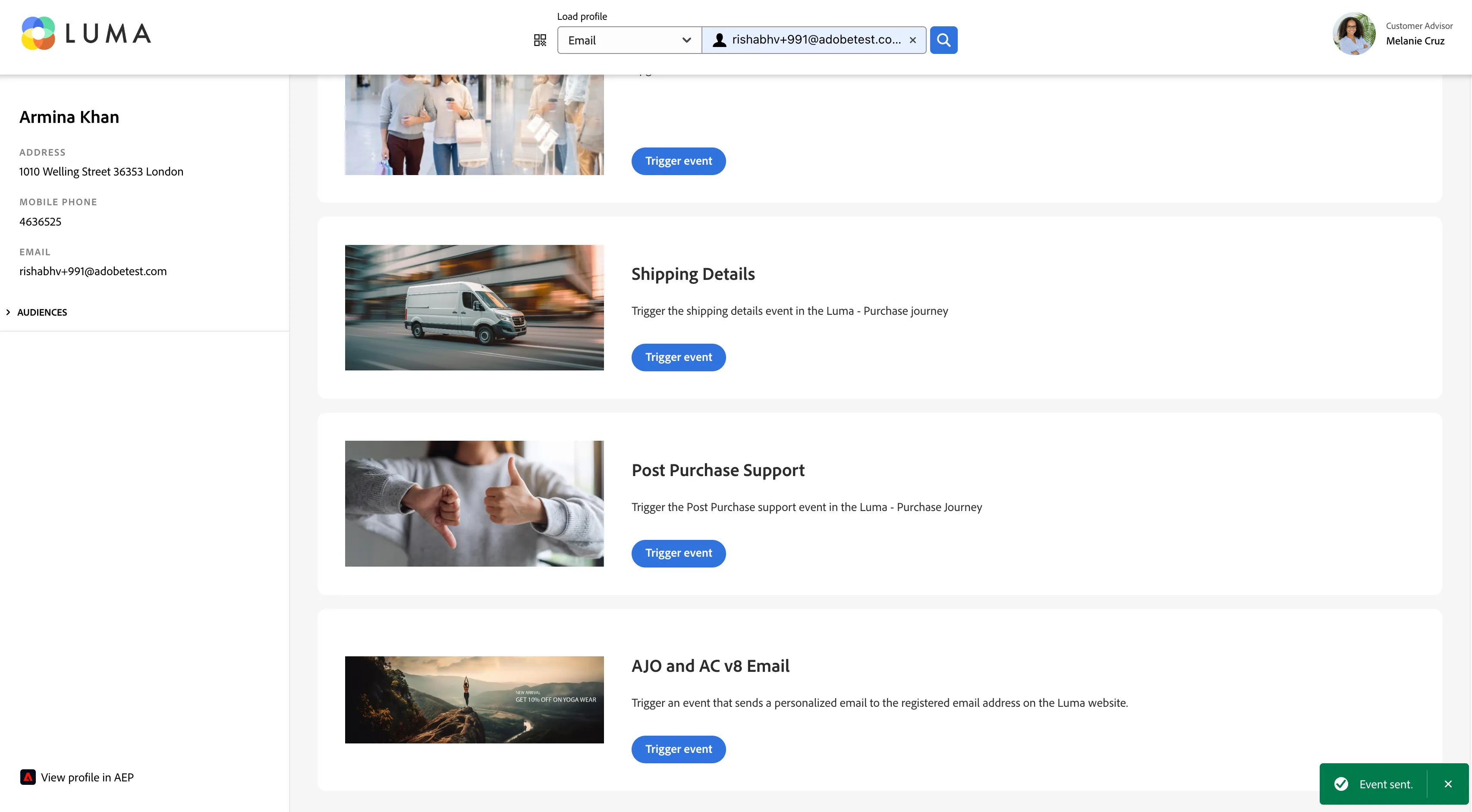Click the Load profile label
The width and height of the screenshot is (1472, 812).
click(x=582, y=16)
